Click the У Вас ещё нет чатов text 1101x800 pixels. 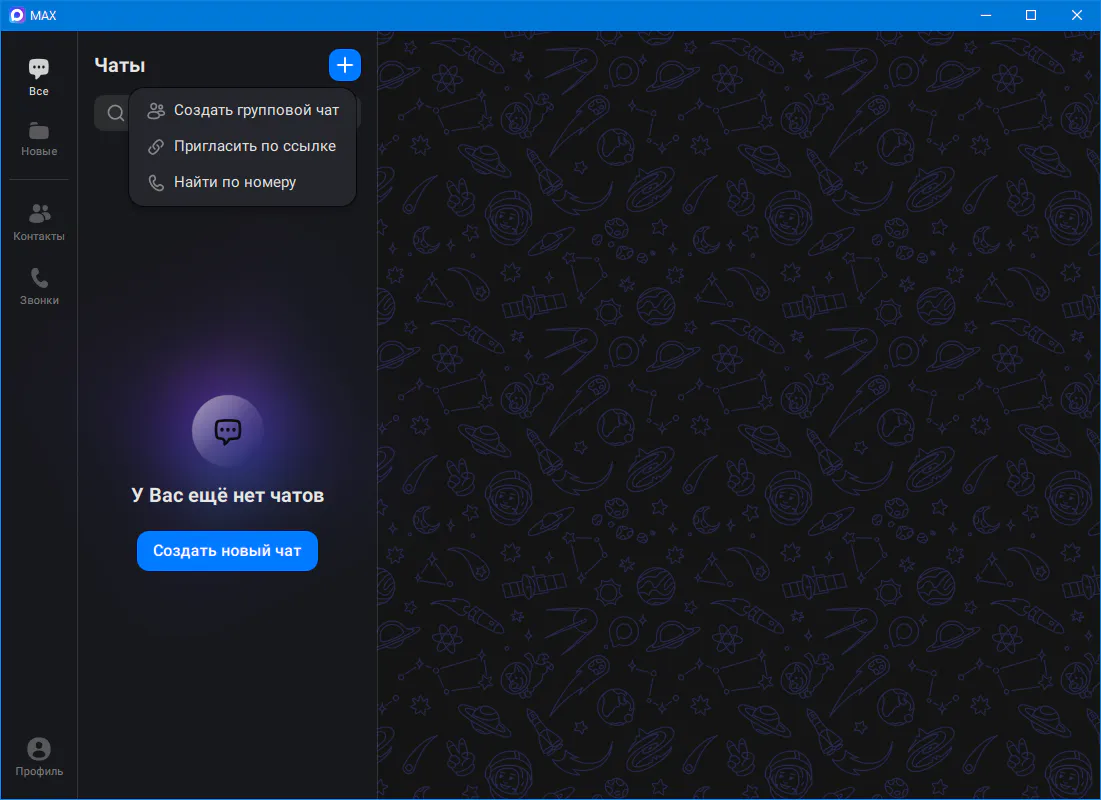[228, 495]
